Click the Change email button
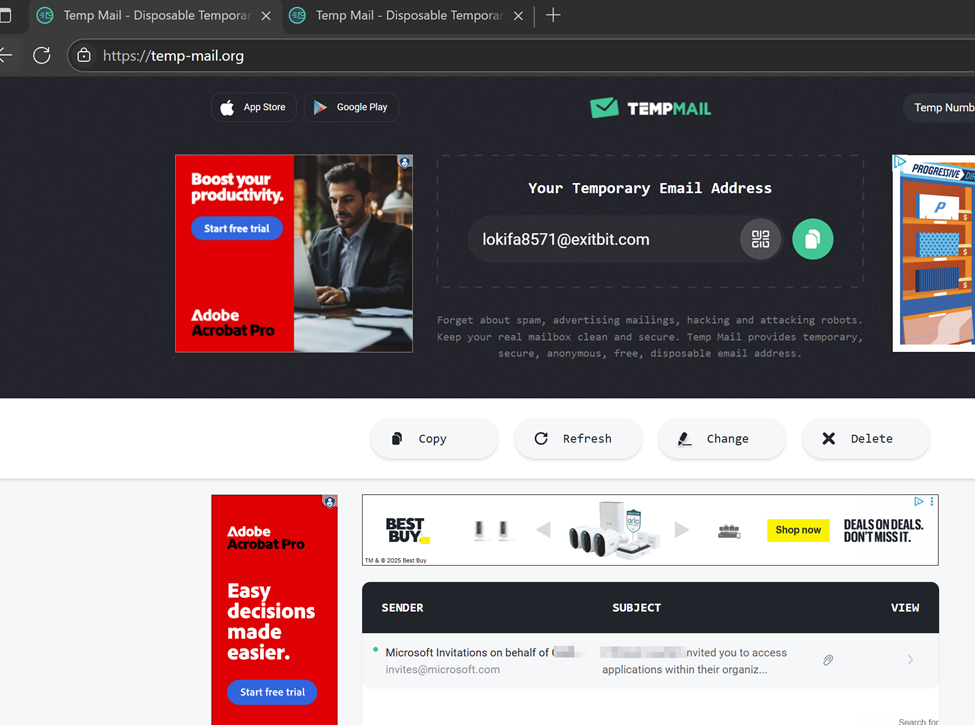Image resolution: width=975 pixels, height=725 pixels. tap(722, 438)
